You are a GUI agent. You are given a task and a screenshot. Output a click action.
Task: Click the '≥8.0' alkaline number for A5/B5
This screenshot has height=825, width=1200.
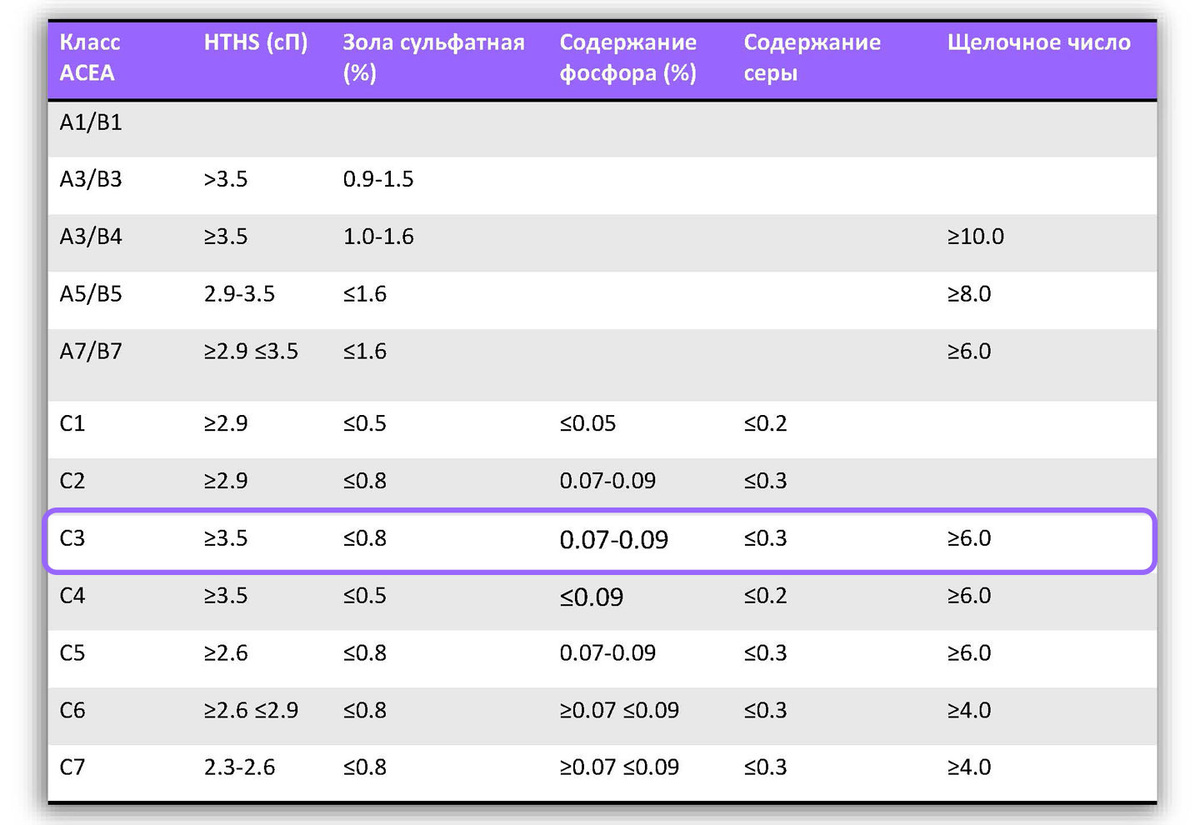pos(969,294)
